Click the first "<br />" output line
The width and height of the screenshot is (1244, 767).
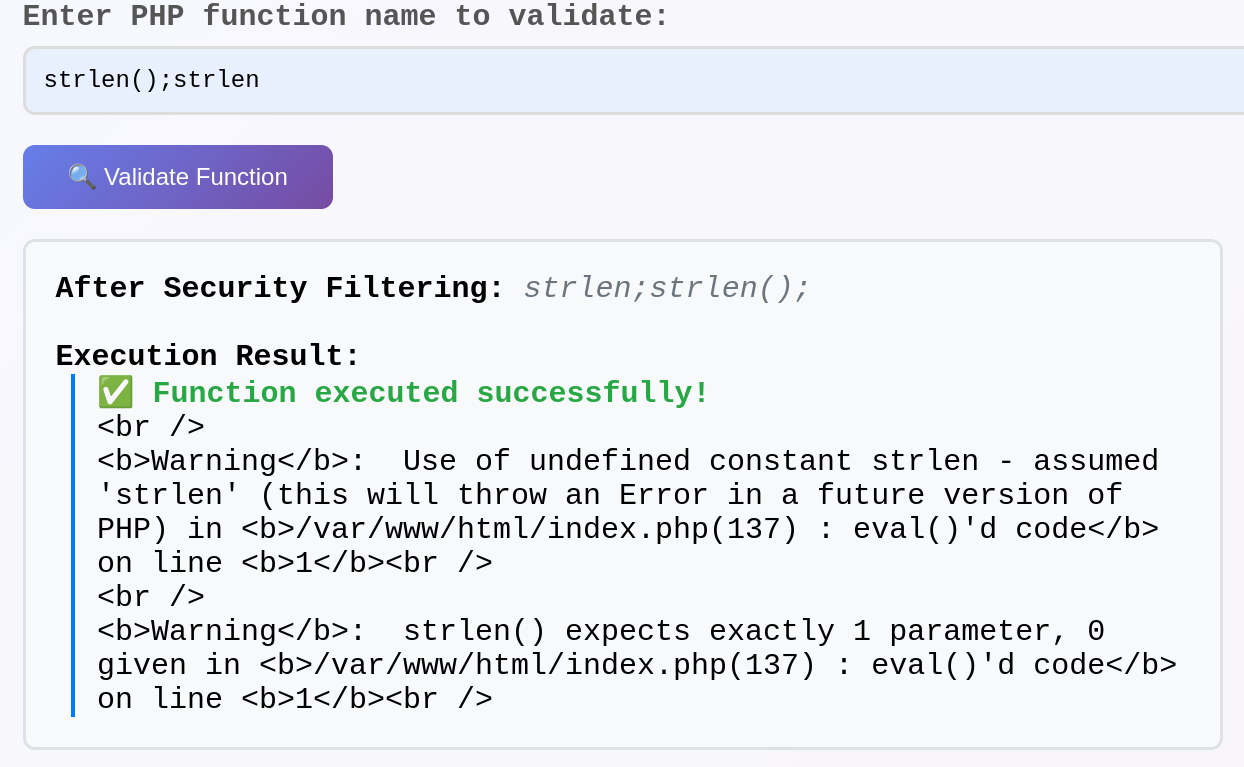[x=151, y=427]
